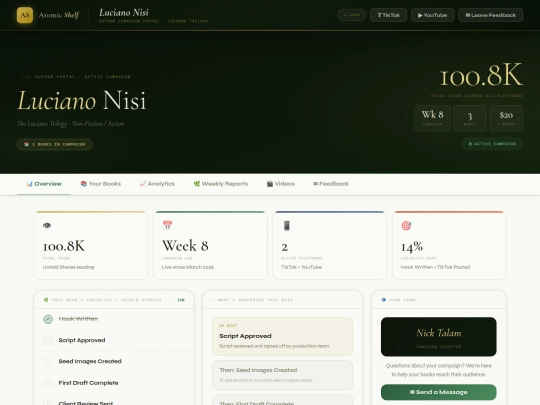
Task: Click the AS Atomic Shelf logo badge
Action: tap(25, 15)
